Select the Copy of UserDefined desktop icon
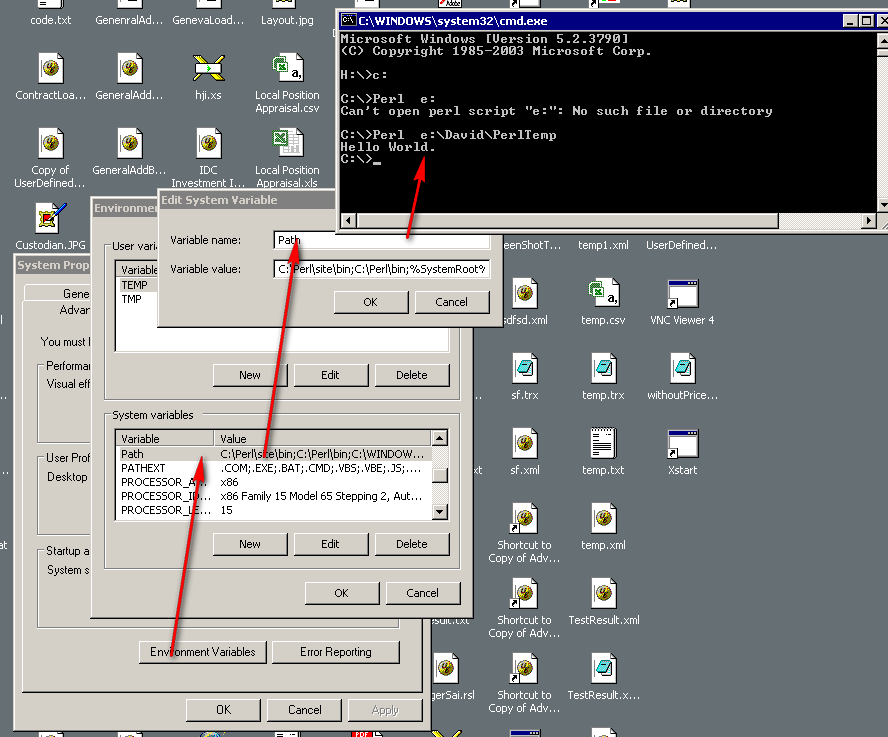Viewport: 888px width, 737px height. coord(50,143)
